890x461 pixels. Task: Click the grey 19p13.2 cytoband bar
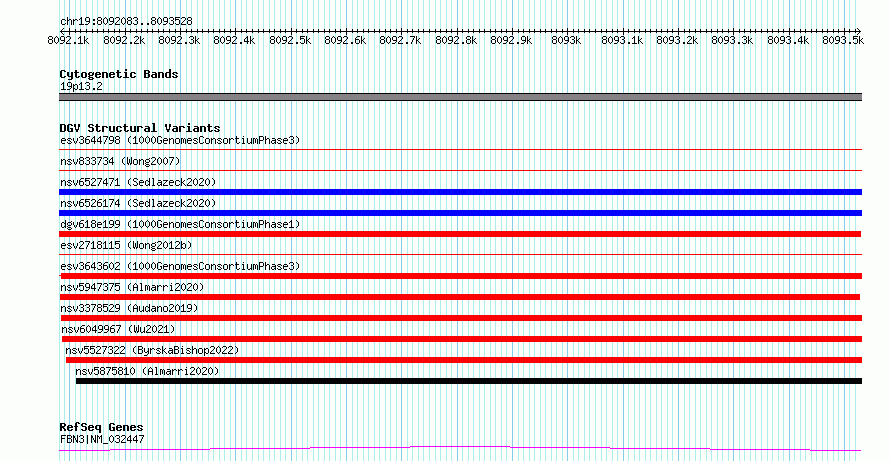(460, 97)
